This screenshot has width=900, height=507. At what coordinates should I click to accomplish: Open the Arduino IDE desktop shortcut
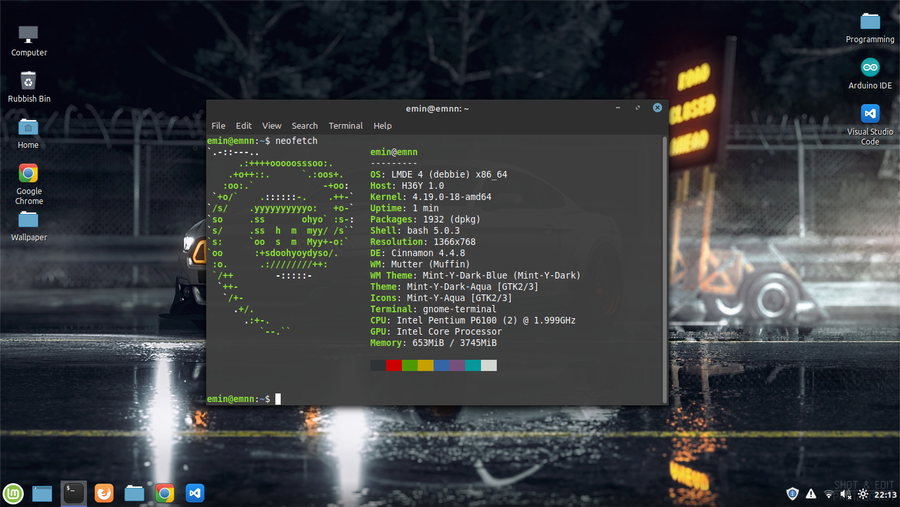[870, 68]
